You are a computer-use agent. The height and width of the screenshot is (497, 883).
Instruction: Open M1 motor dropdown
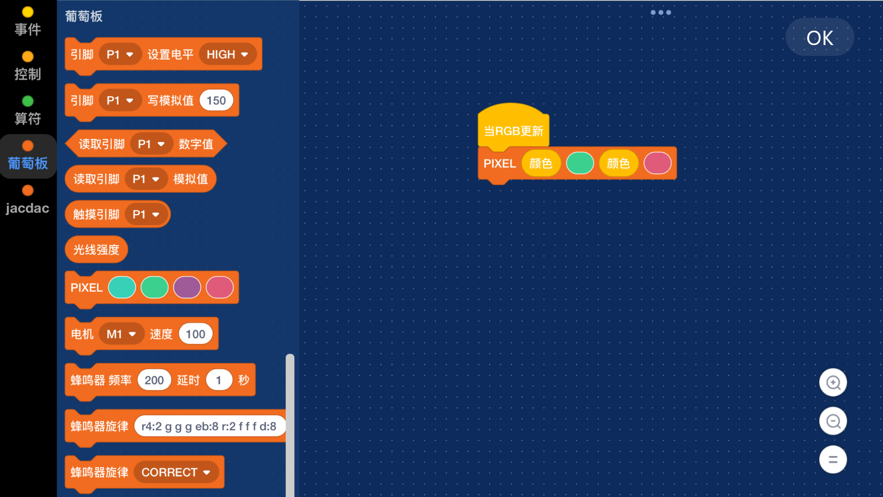click(x=120, y=334)
